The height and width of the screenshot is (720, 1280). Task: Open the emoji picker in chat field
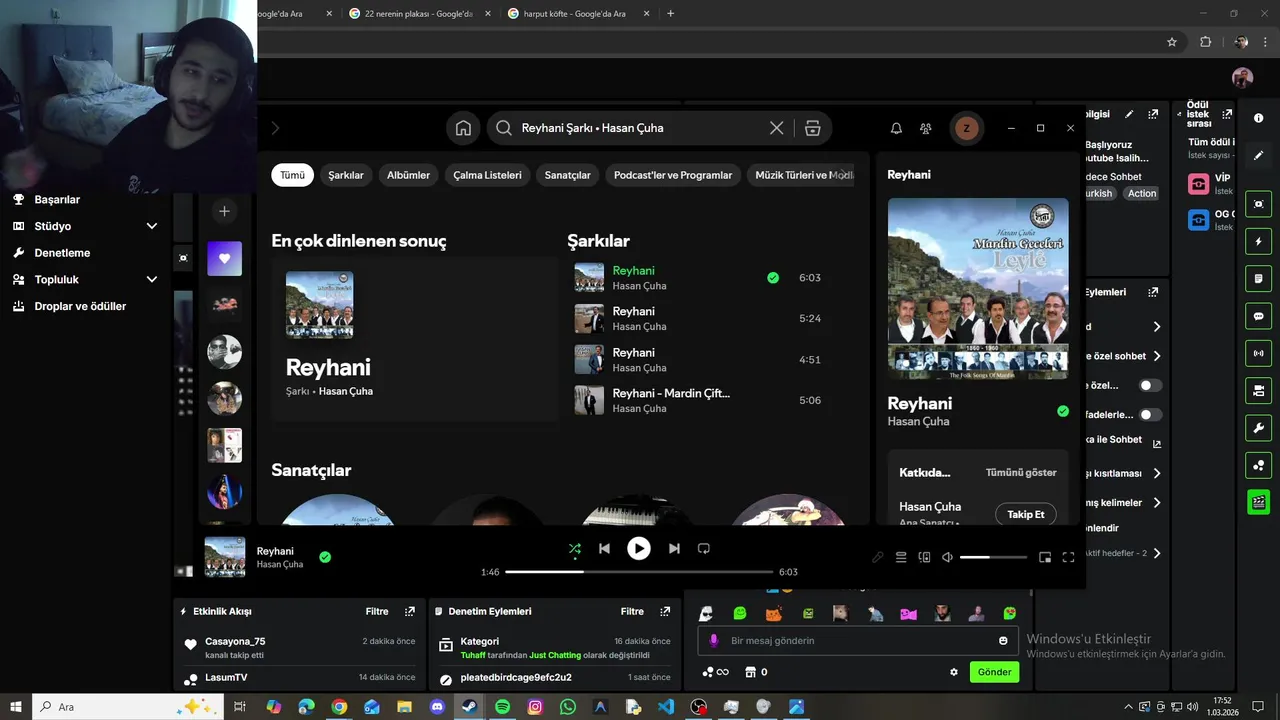point(1003,641)
